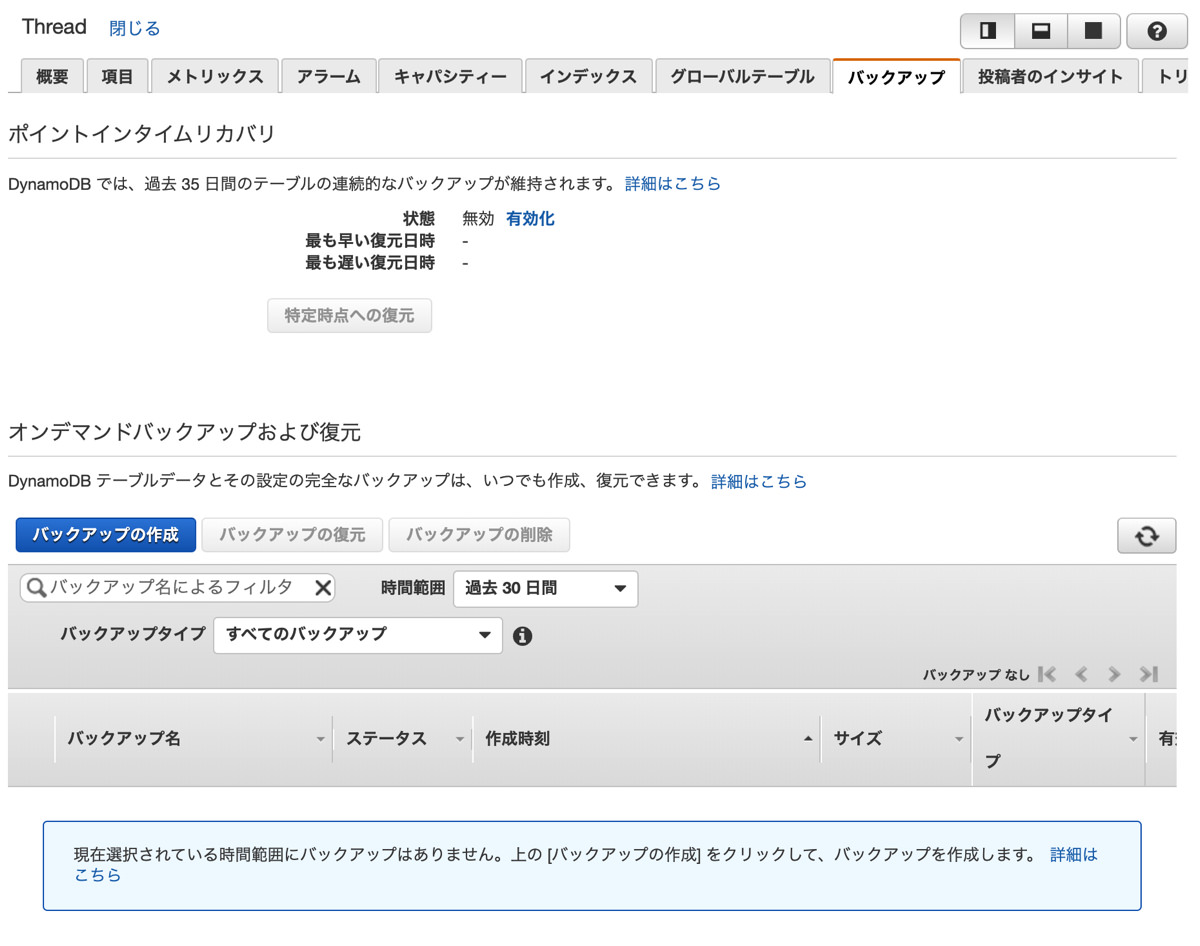Clear the backup name filter with X icon
Image resolution: width=1200 pixels, height=946 pixels.
point(322,588)
